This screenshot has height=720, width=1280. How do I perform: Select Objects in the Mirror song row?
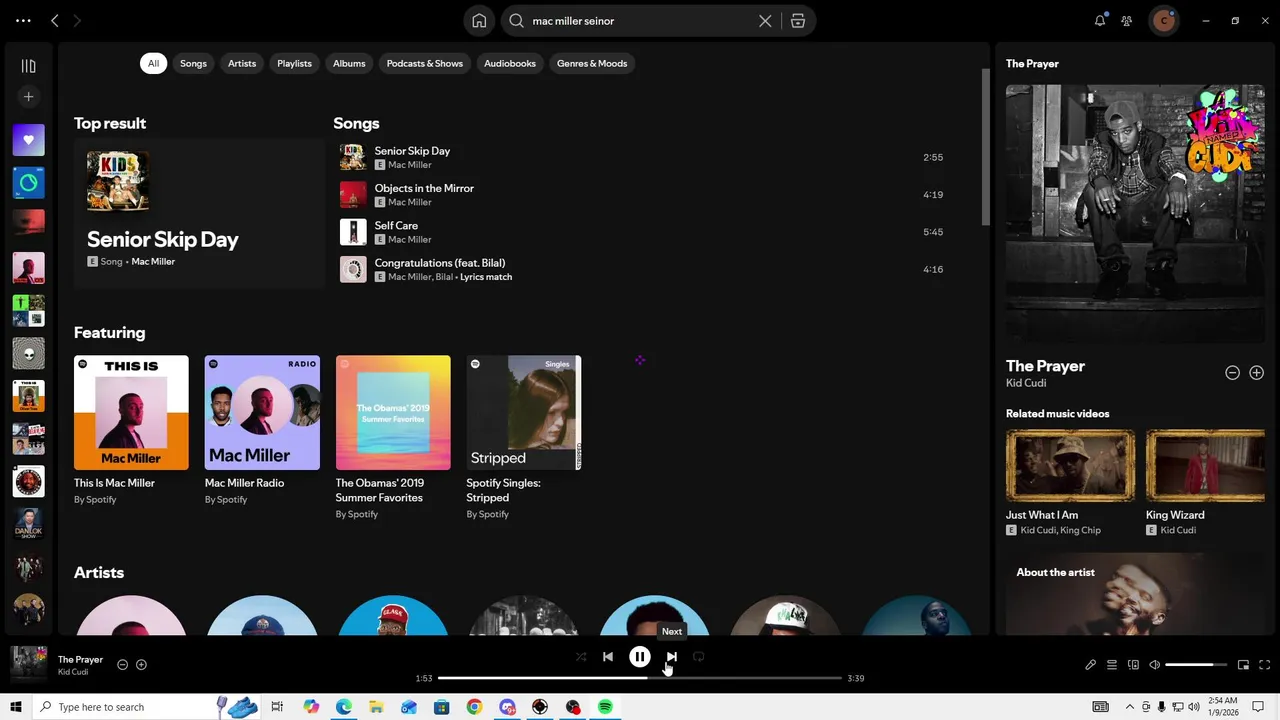click(x=642, y=195)
